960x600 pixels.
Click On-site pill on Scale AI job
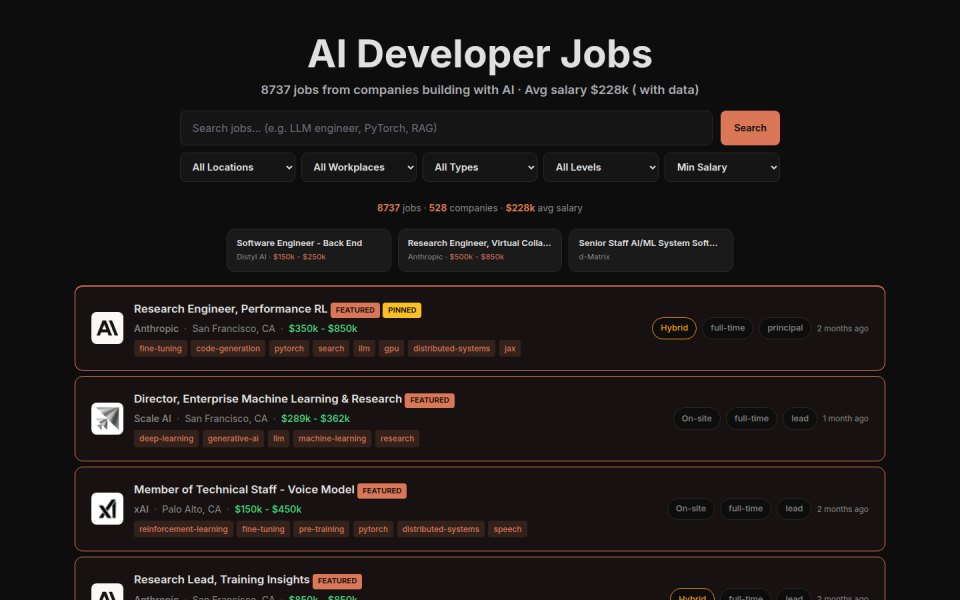point(697,419)
